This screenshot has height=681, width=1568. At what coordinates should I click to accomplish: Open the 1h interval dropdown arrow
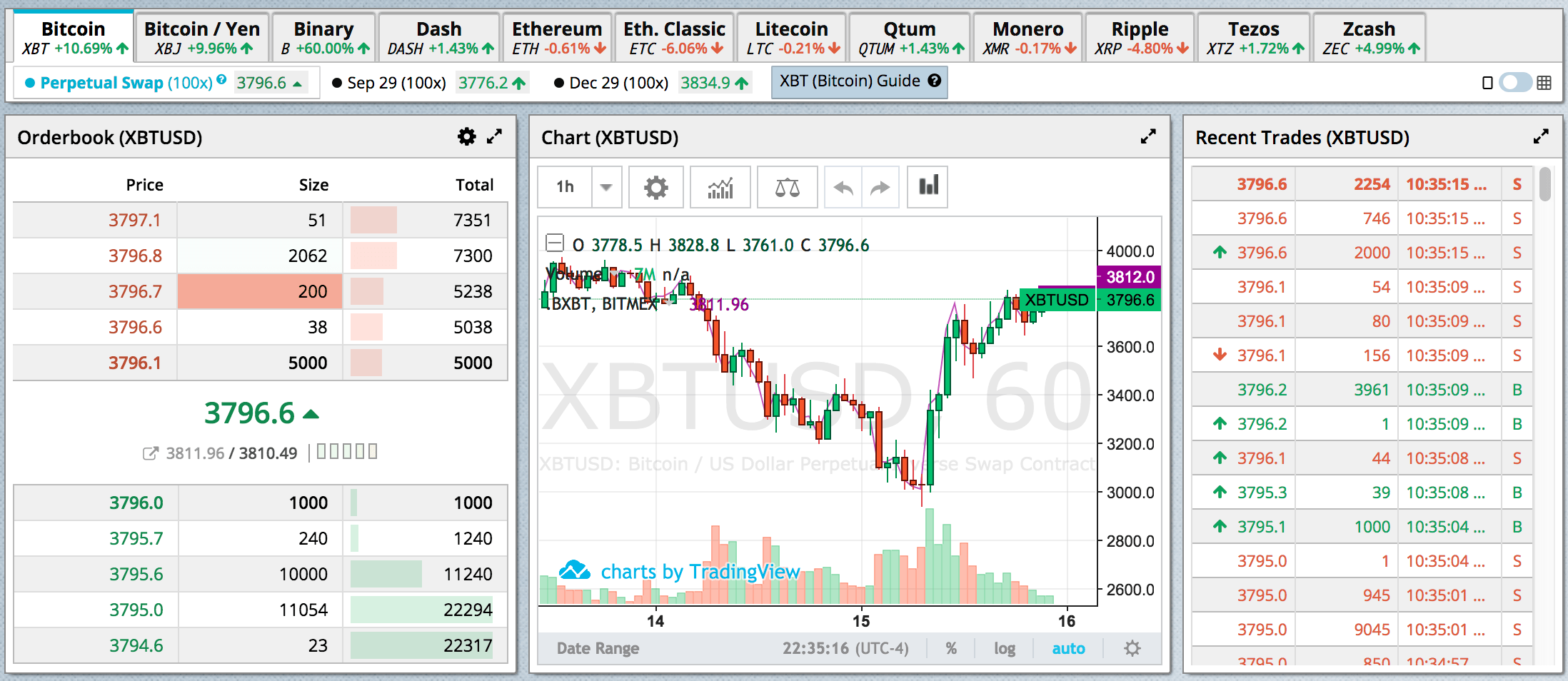[x=606, y=188]
